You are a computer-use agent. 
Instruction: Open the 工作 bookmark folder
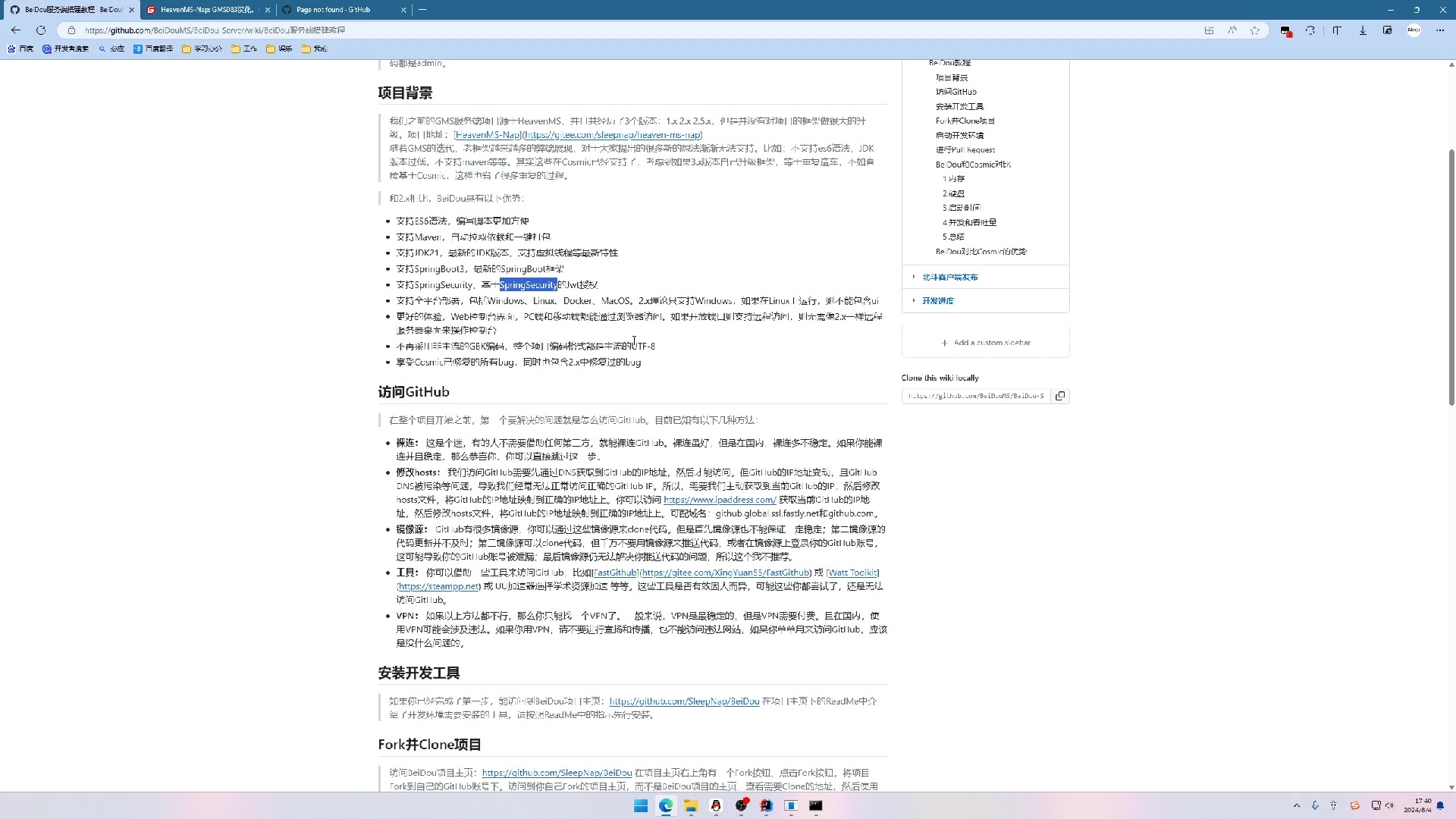tap(244, 49)
